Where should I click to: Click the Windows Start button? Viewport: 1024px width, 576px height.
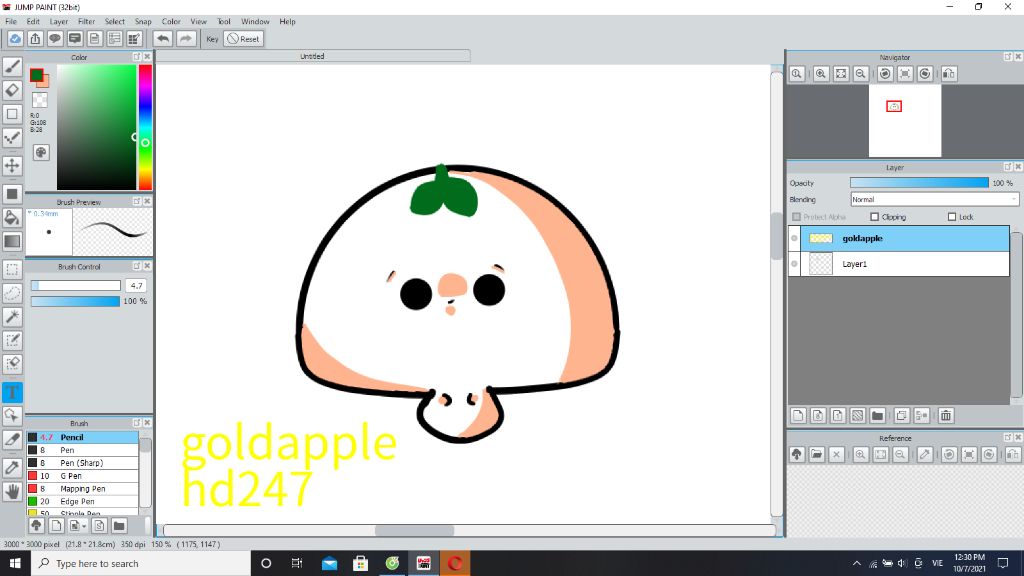[x=15, y=563]
